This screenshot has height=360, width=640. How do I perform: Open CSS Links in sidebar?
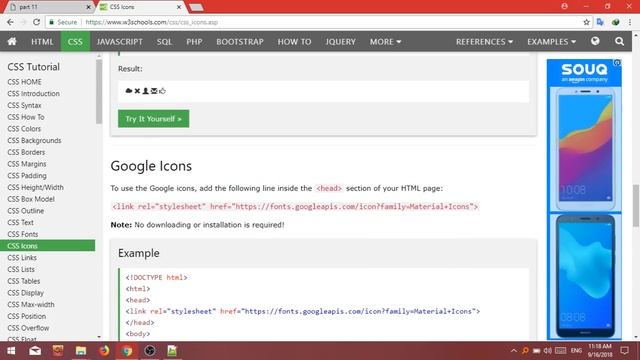22,258
